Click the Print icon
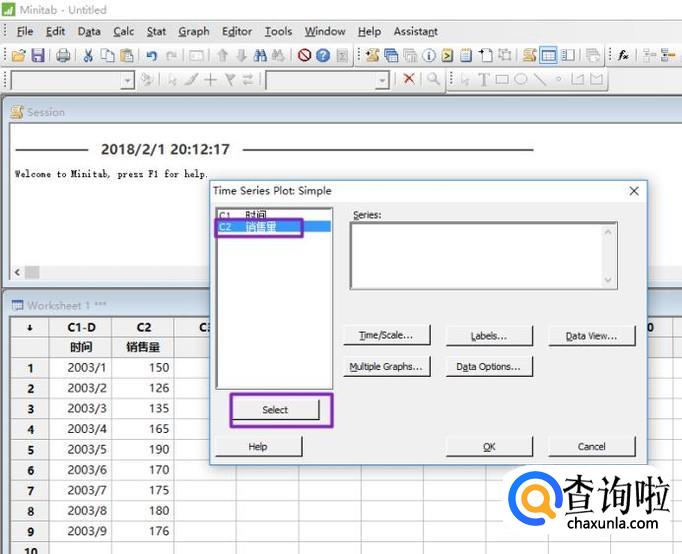Viewport: 682px width, 554px height. coord(63,56)
